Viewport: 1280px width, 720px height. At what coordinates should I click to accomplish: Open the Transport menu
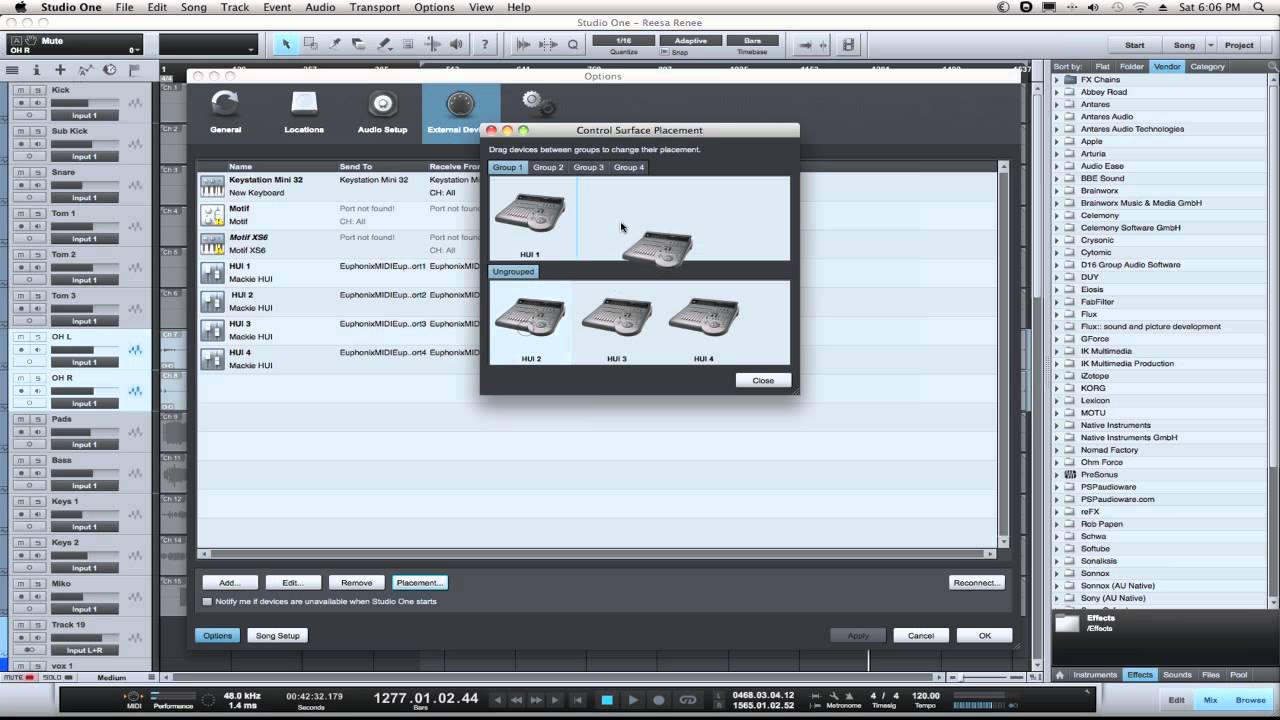pos(375,7)
